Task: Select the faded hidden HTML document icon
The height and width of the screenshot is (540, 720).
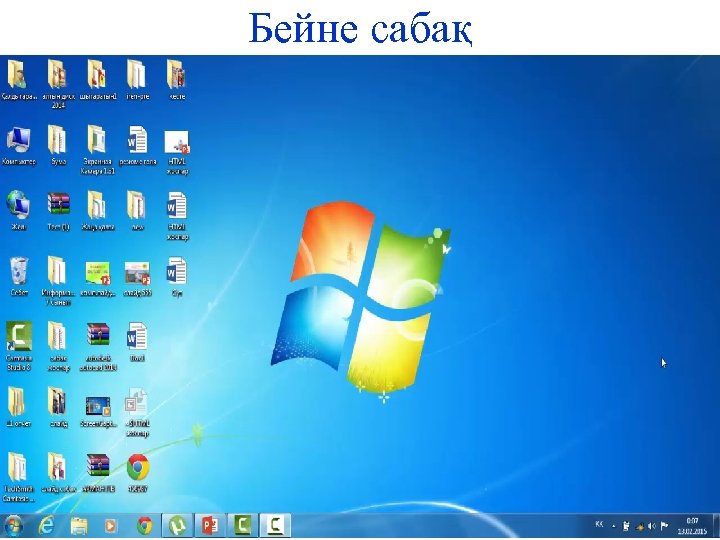Action: (137, 412)
